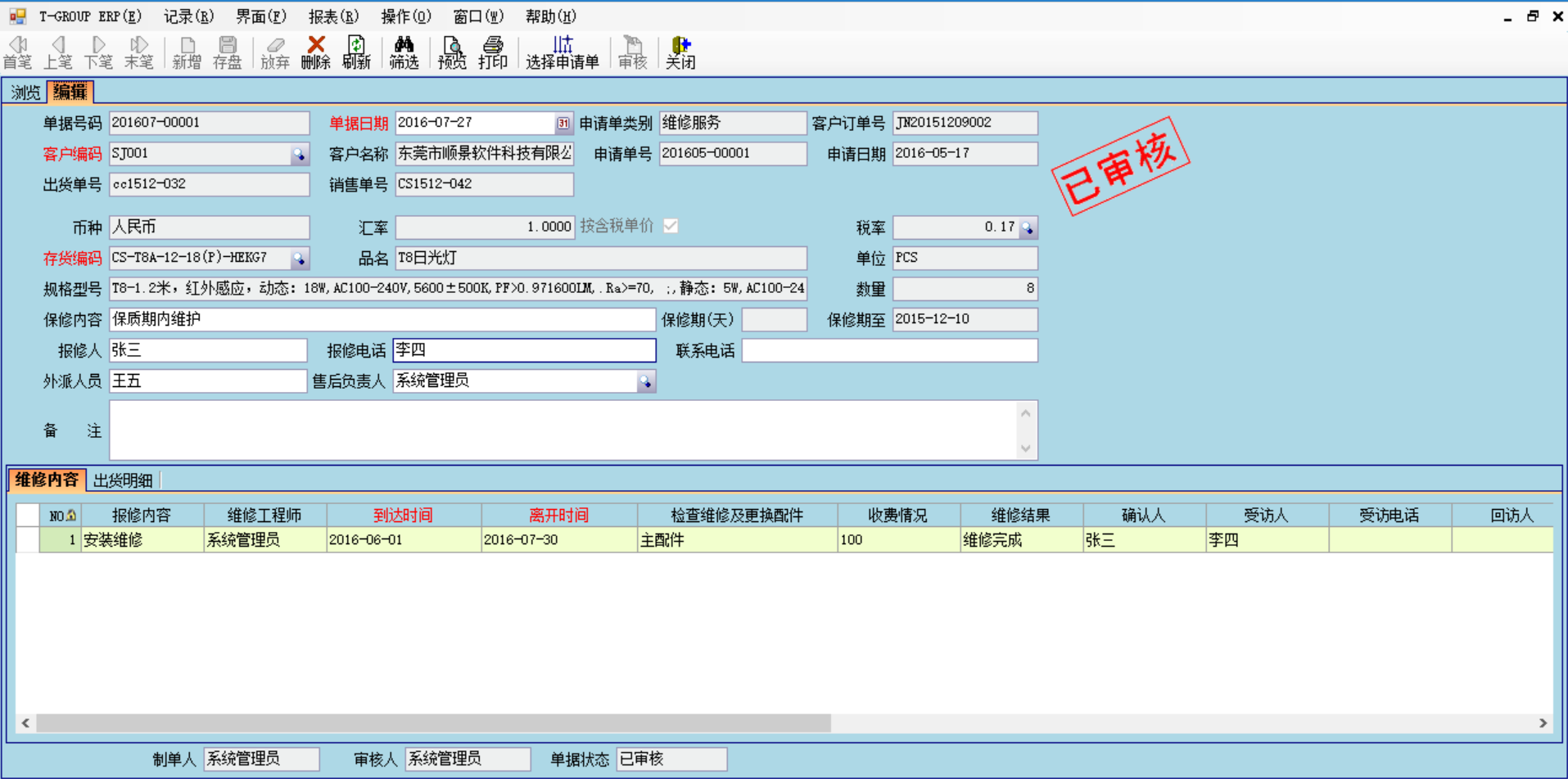Viewport: 1568px width, 779px height.
Task: Click 备注 scrollbar up arrow
Action: [1026, 413]
